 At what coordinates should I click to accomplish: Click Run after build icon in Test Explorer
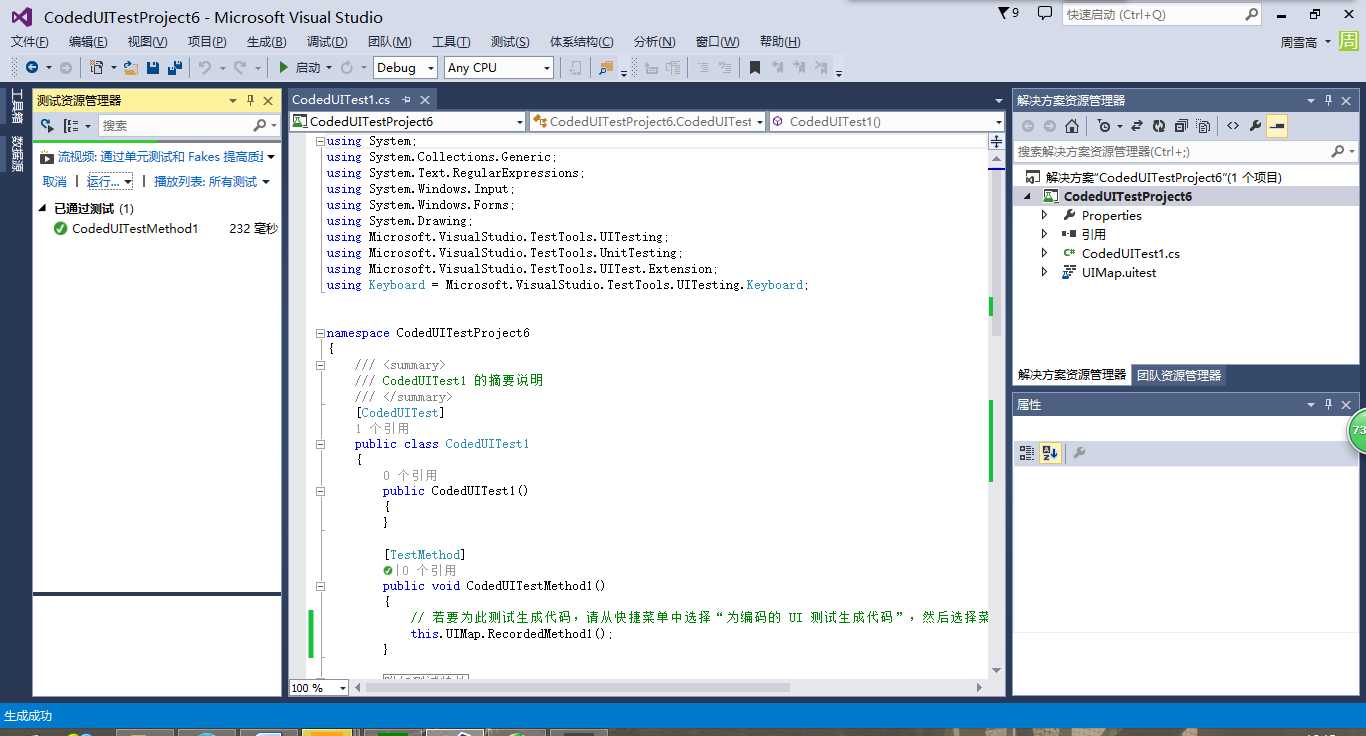click(x=47, y=125)
